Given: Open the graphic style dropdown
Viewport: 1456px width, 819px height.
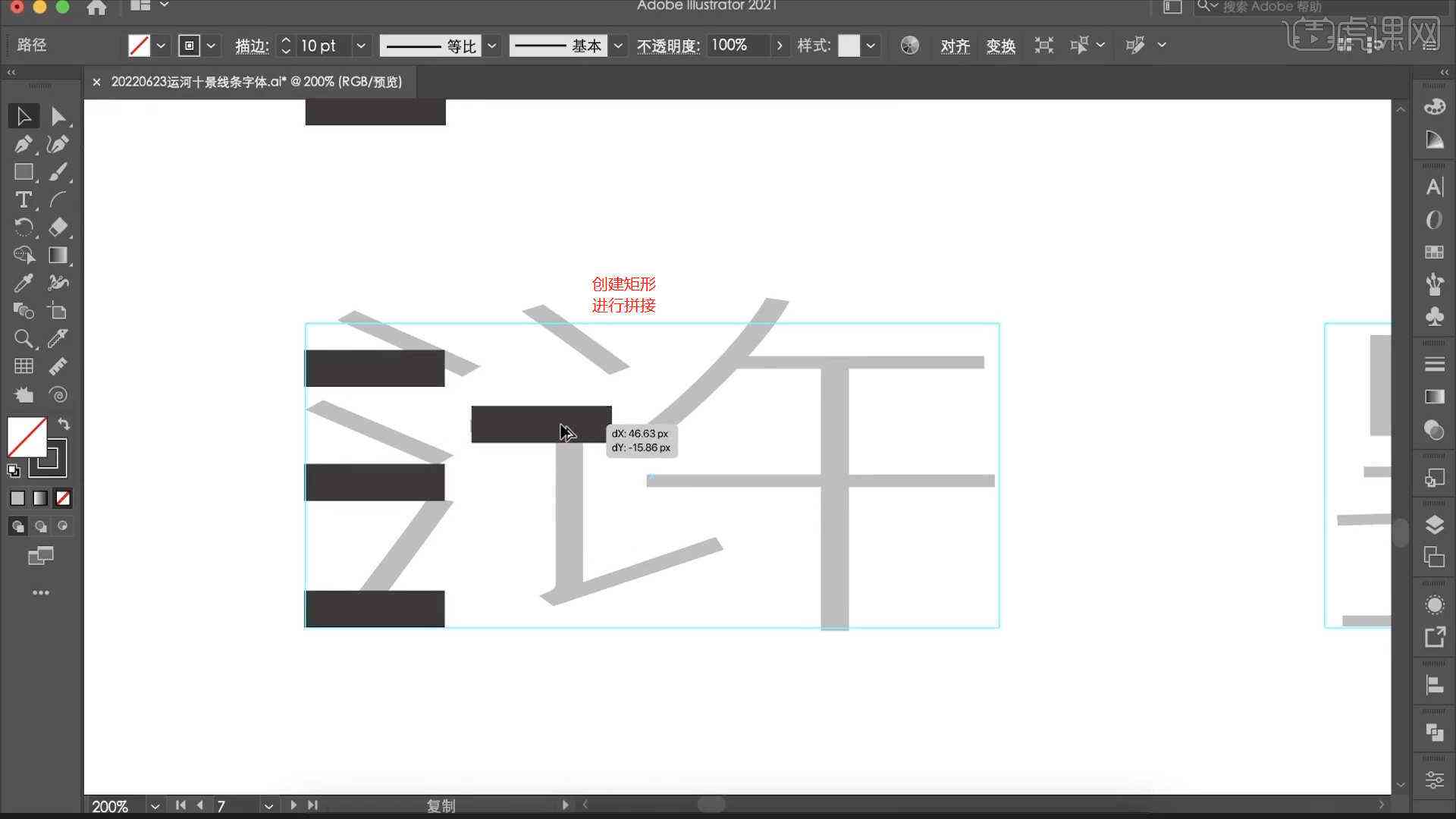Looking at the screenshot, I should point(871,45).
